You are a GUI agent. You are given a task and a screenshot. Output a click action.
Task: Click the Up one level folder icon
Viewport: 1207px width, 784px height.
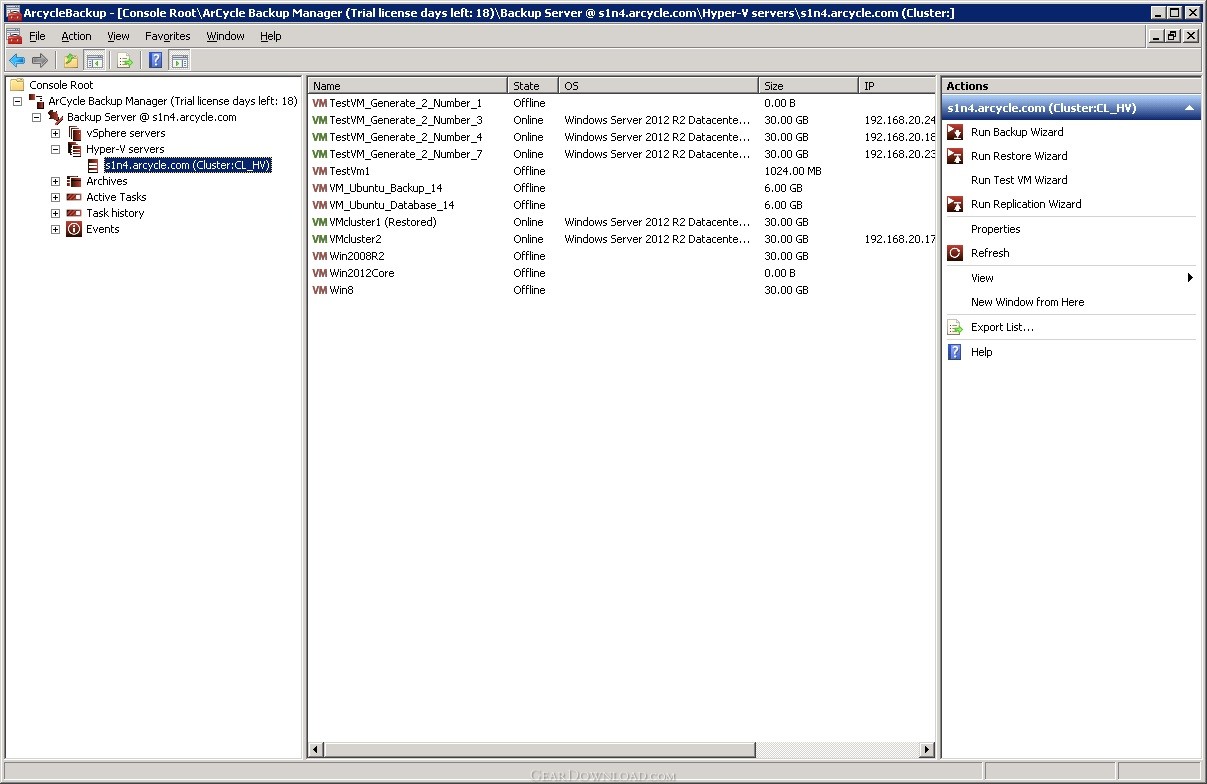point(71,61)
